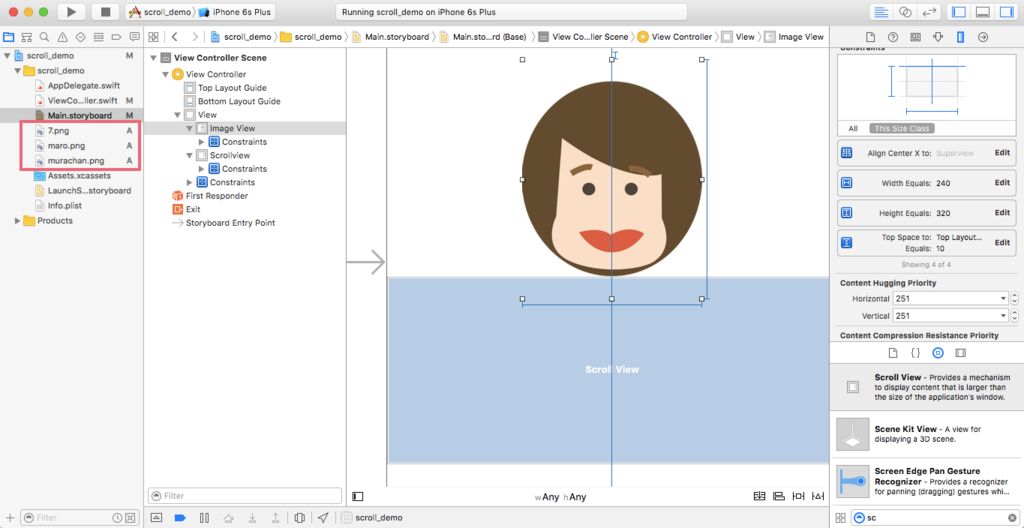Open the Pin constraints popup
Screen dimensions: 1024x528
799,497
